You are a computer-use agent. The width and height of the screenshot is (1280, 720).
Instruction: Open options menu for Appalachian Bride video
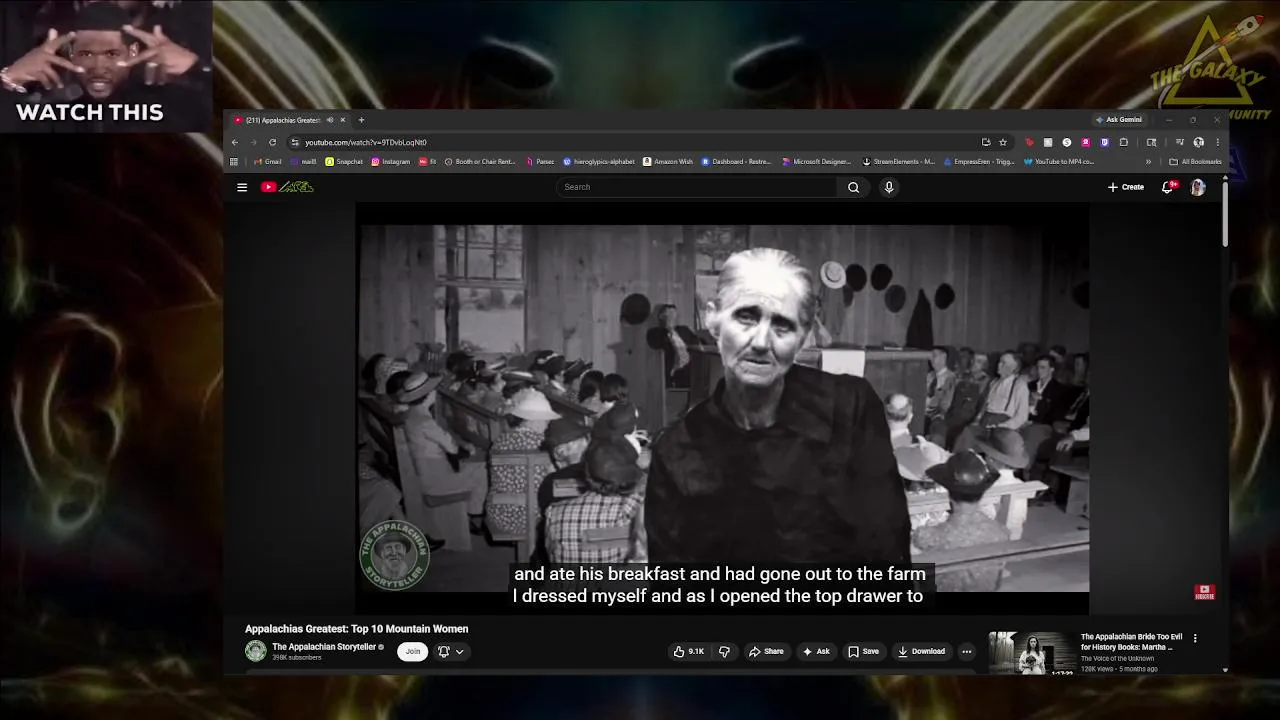(1194, 638)
